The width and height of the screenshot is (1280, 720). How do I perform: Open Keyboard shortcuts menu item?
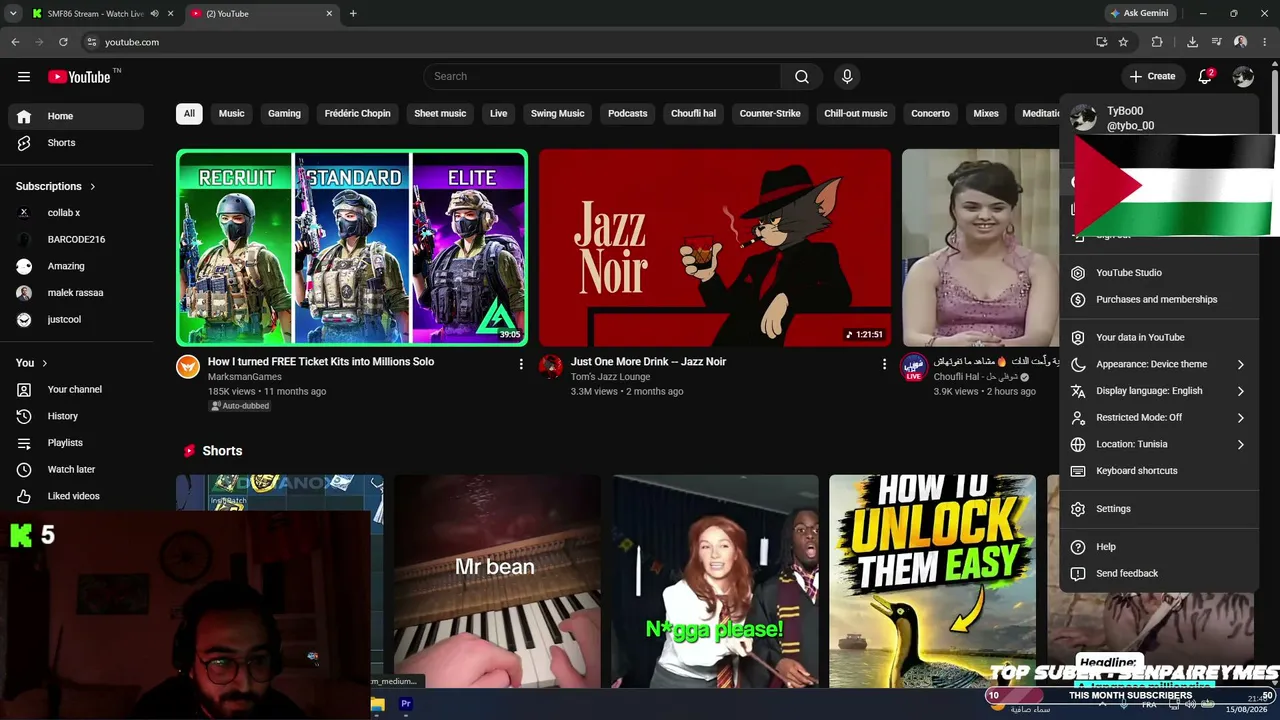click(1158, 471)
